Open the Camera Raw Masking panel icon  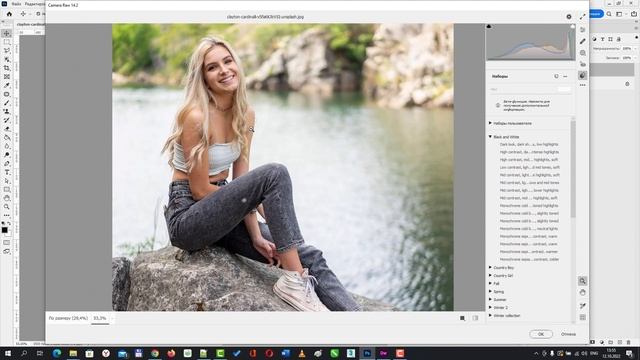tap(582, 53)
